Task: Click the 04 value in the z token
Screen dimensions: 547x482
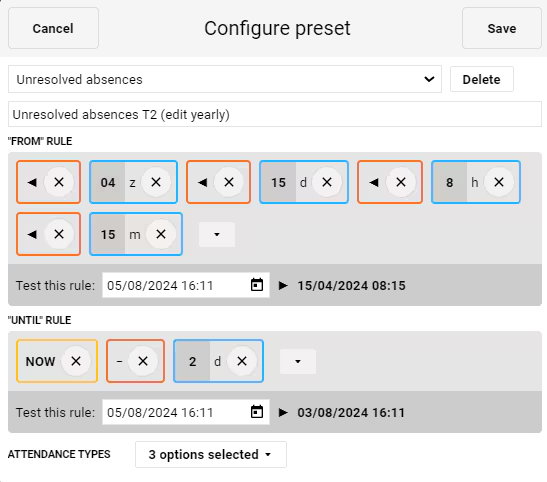Action: click(108, 182)
